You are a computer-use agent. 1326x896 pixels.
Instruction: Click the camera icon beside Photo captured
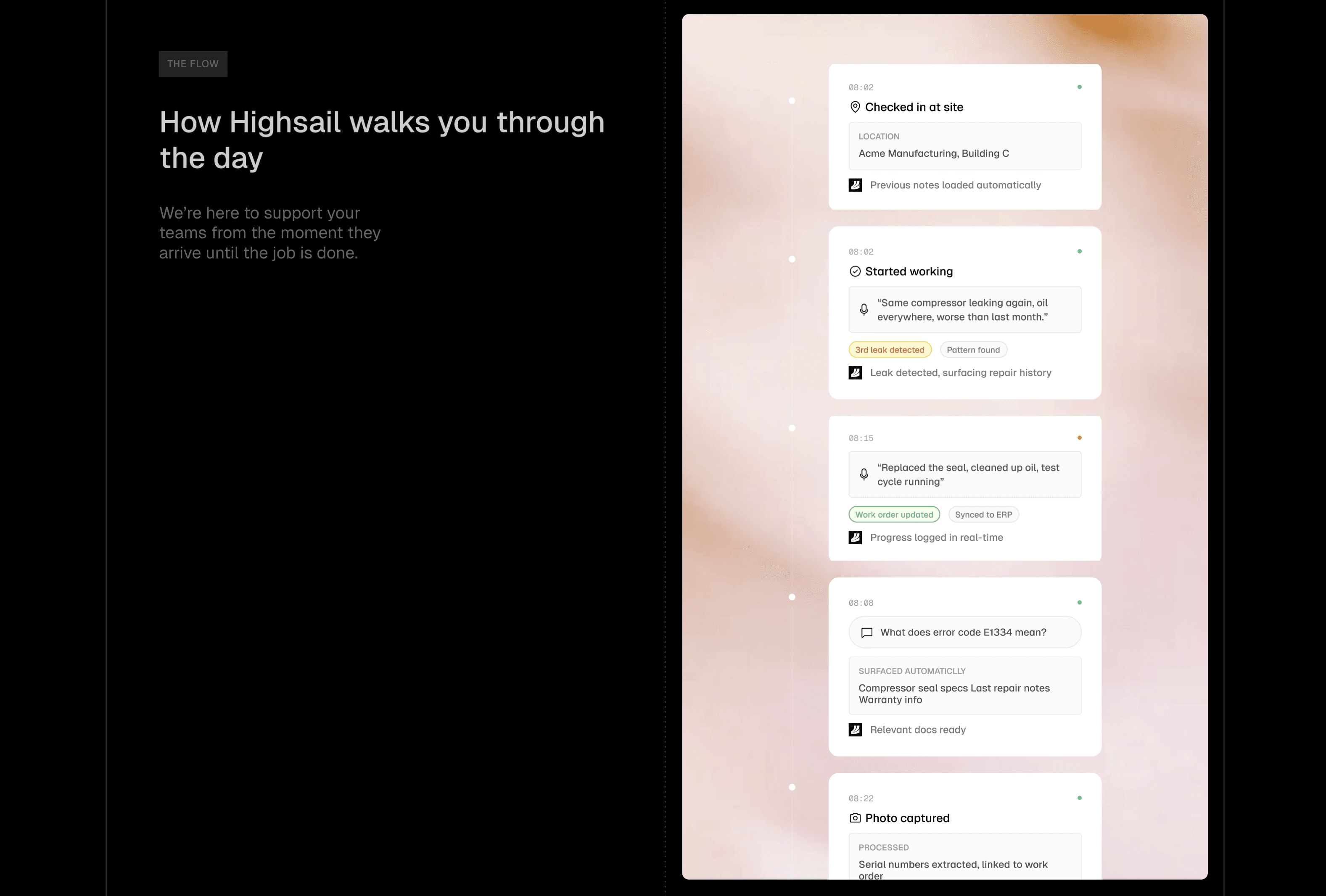[855, 818]
